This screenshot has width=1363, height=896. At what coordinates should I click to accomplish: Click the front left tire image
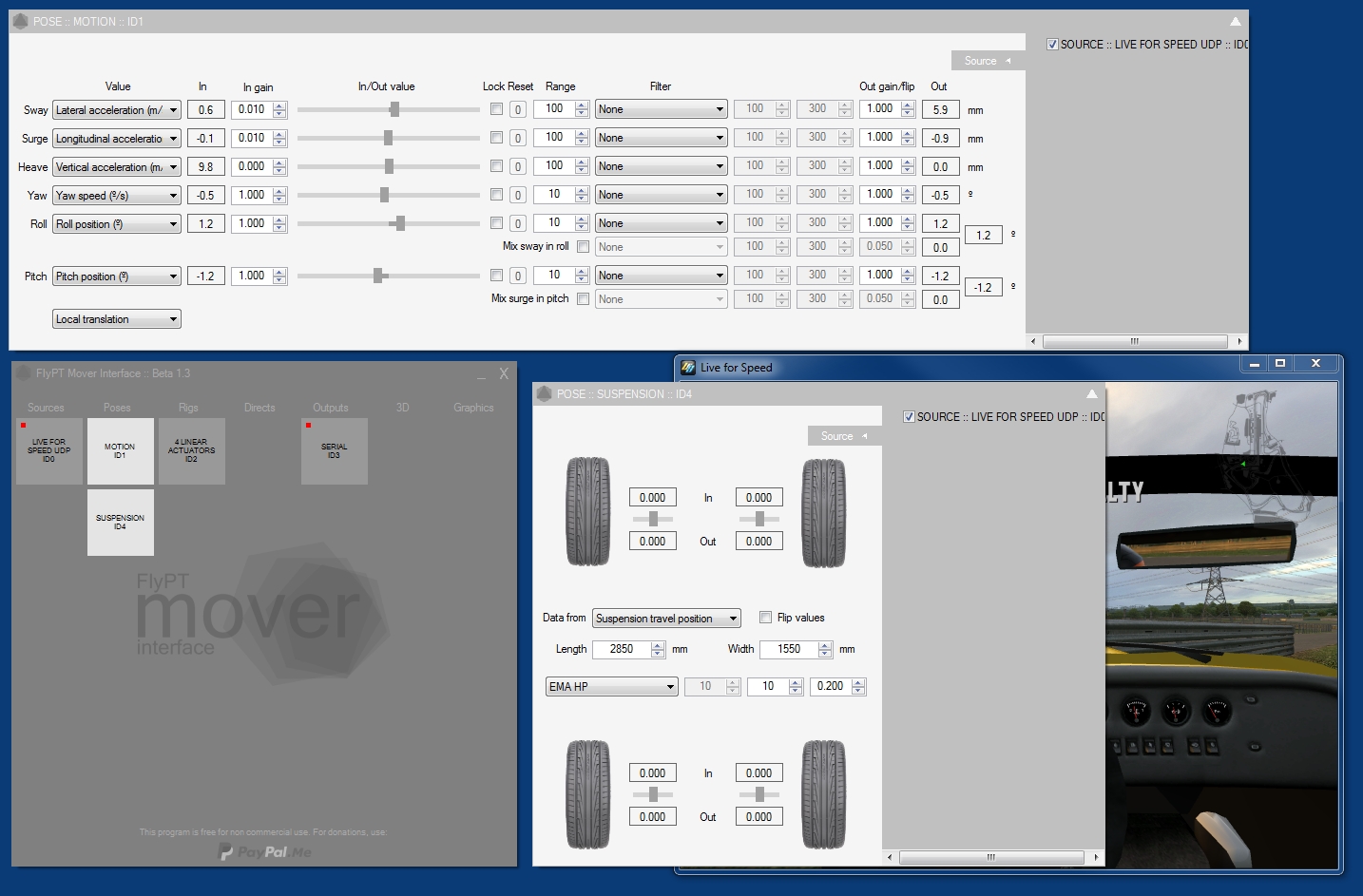coord(588,511)
